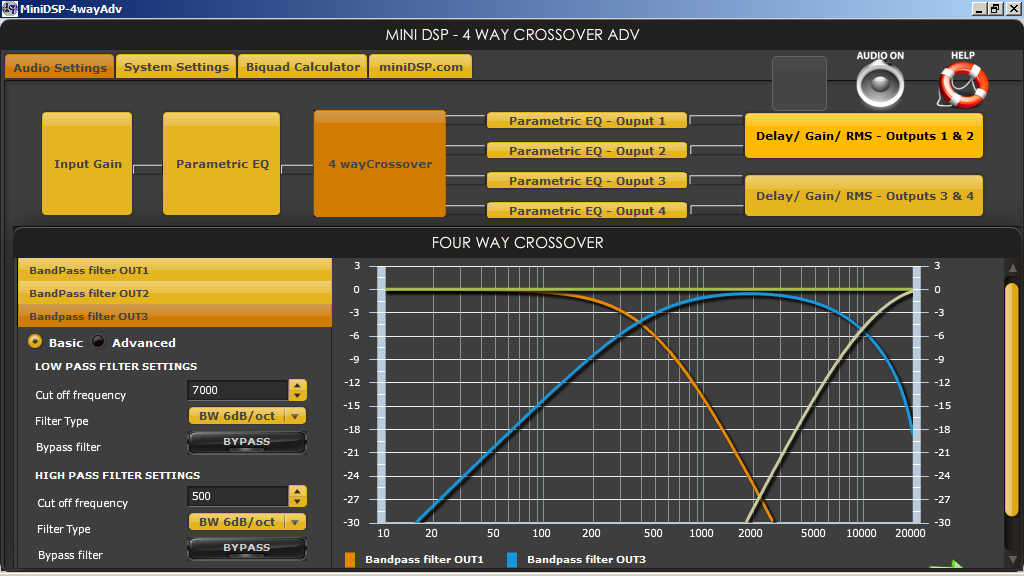Toggle the Audio On speaker icon
The image size is (1024, 576).
coord(880,85)
